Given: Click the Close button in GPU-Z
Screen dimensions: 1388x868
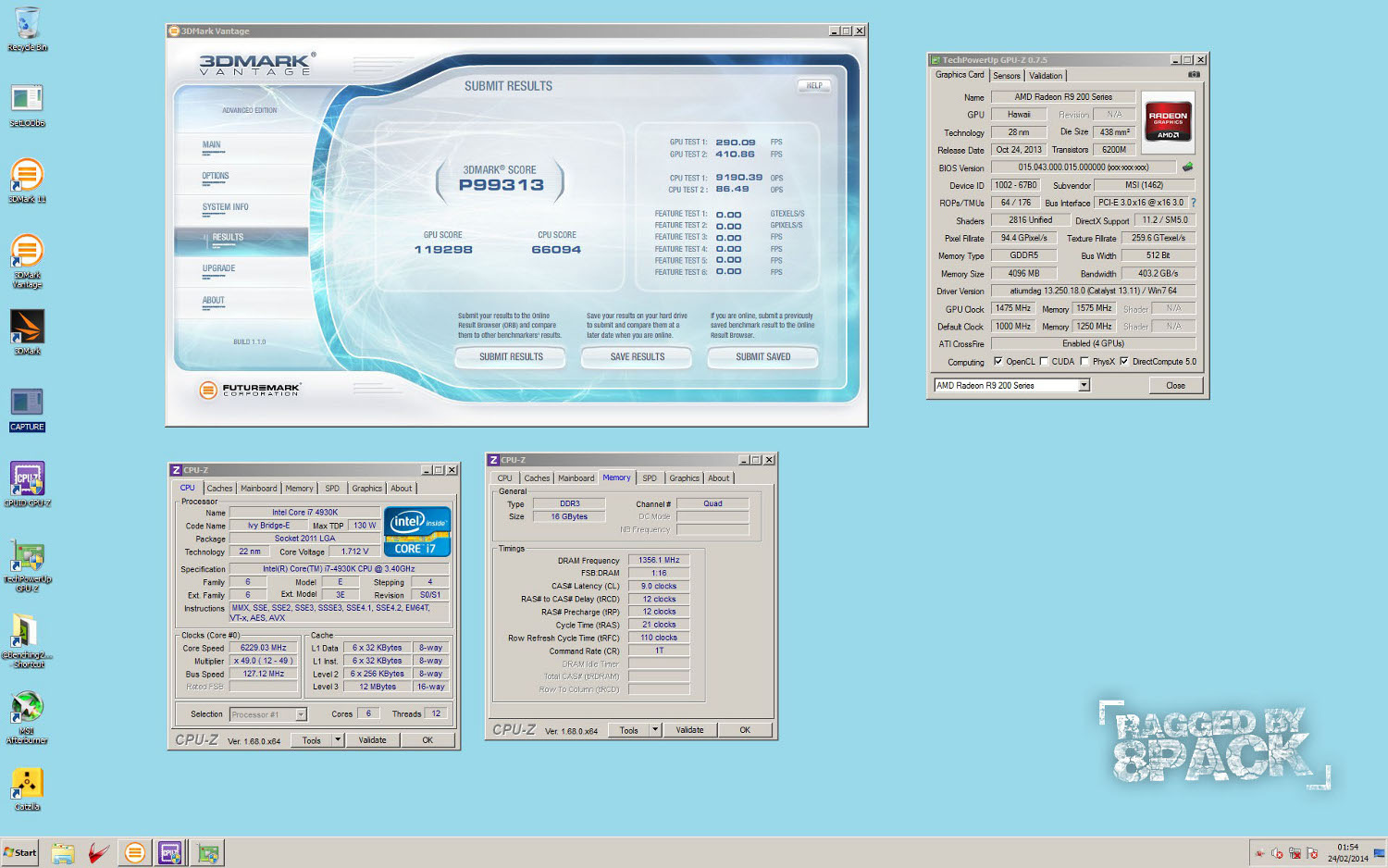Looking at the screenshot, I should pos(1175,385).
